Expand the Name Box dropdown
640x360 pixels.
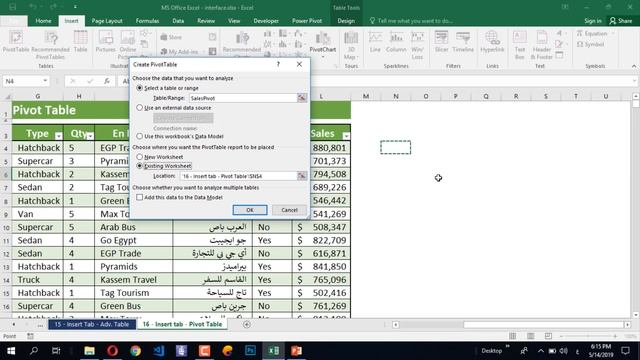coord(45,81)
